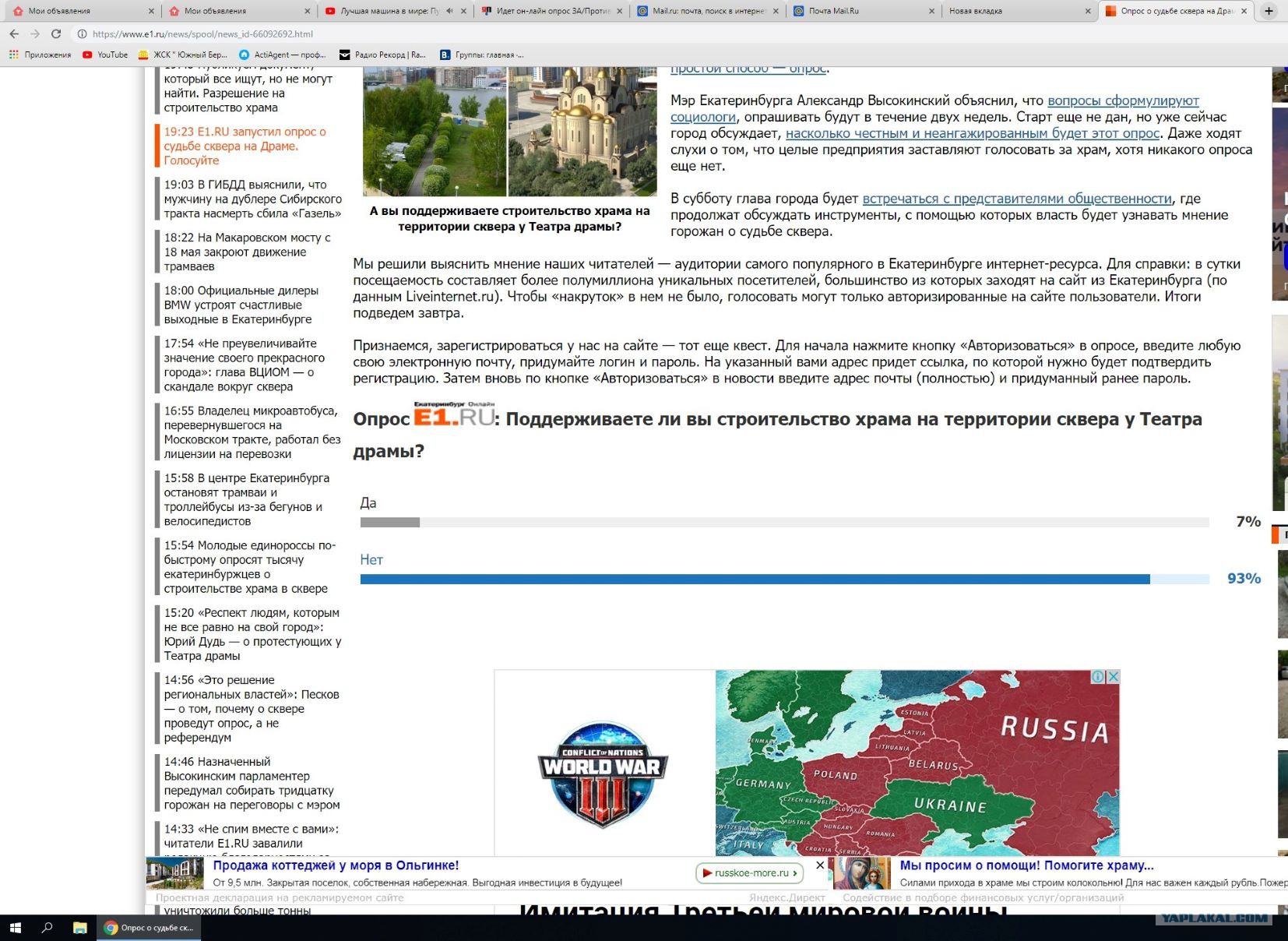Viewport: 1288px width, 941px height.
Task: Go back using the browser back arrow
Action: coord(14,34)
